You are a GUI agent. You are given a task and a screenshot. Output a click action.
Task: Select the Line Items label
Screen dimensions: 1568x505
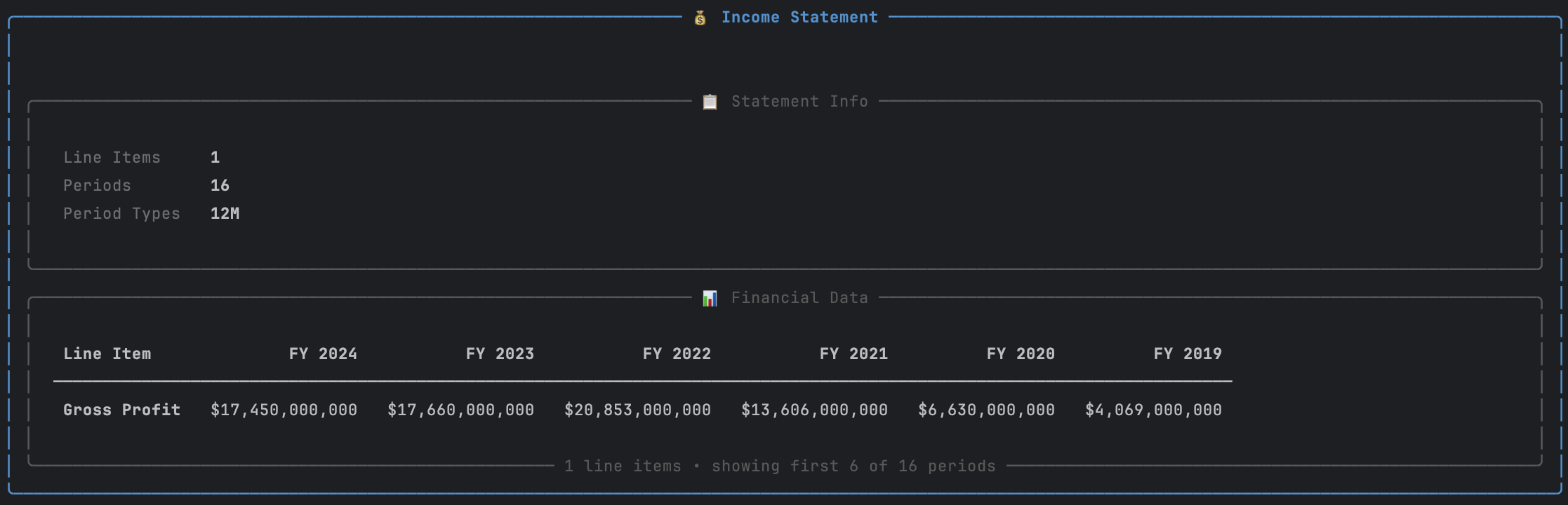tap(112, 158)
